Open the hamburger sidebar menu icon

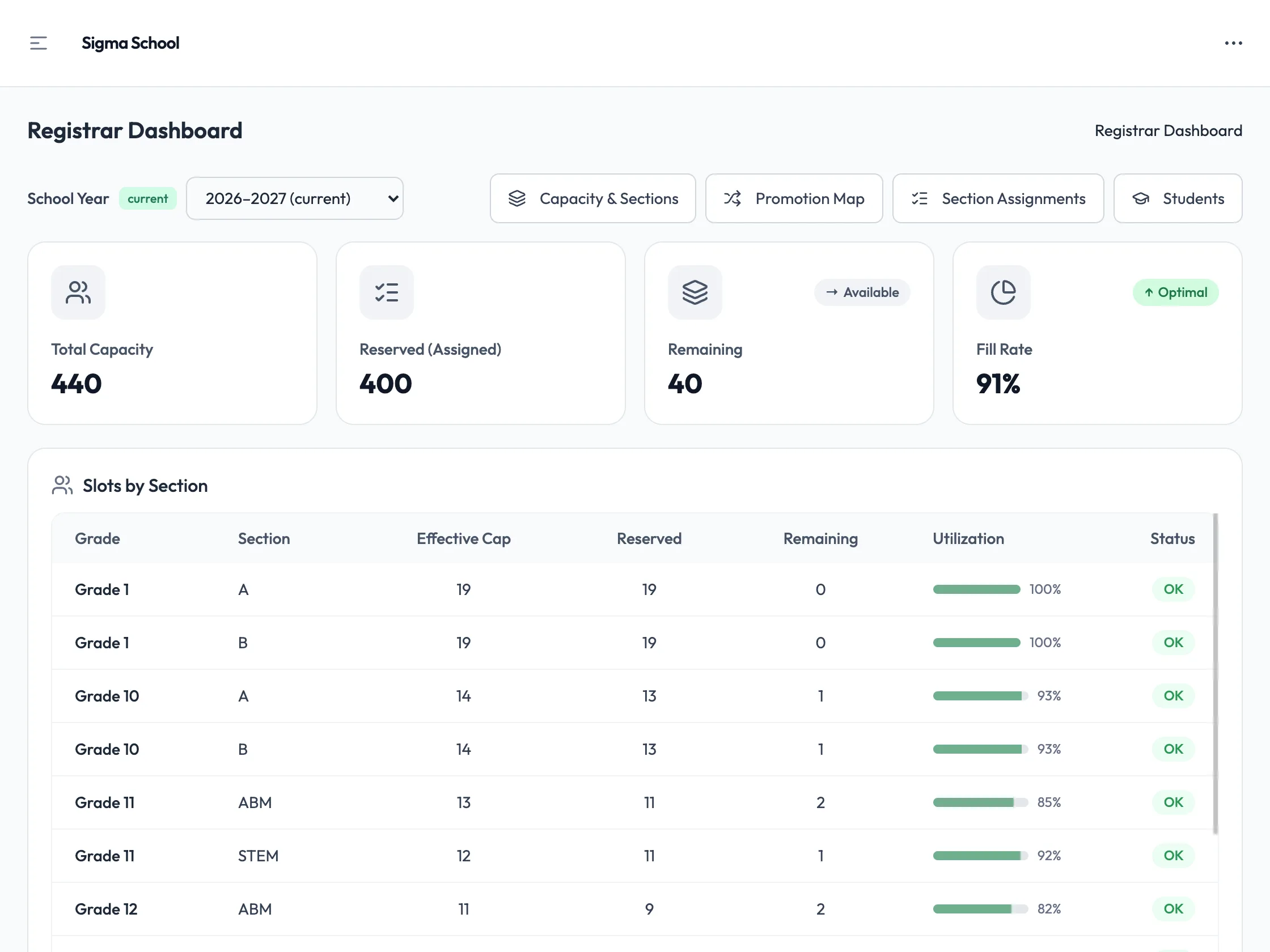click(x=39, y=43)
